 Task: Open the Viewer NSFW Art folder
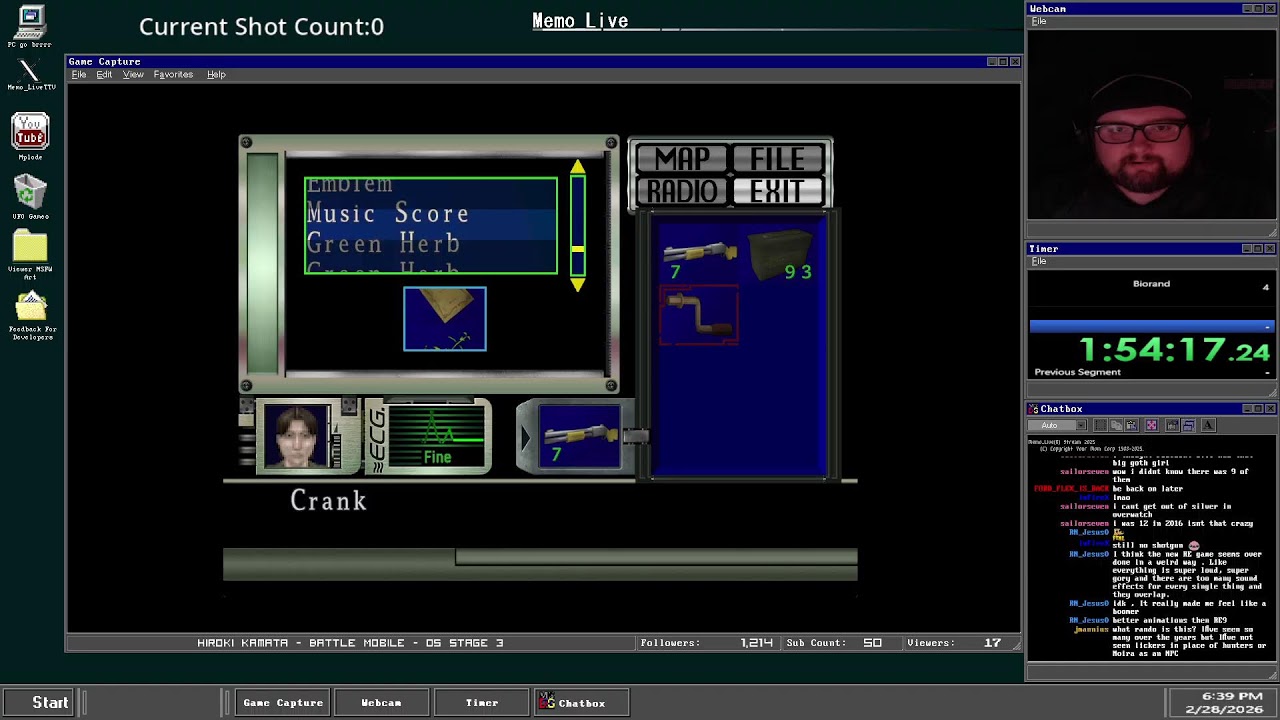click(30, 256)
